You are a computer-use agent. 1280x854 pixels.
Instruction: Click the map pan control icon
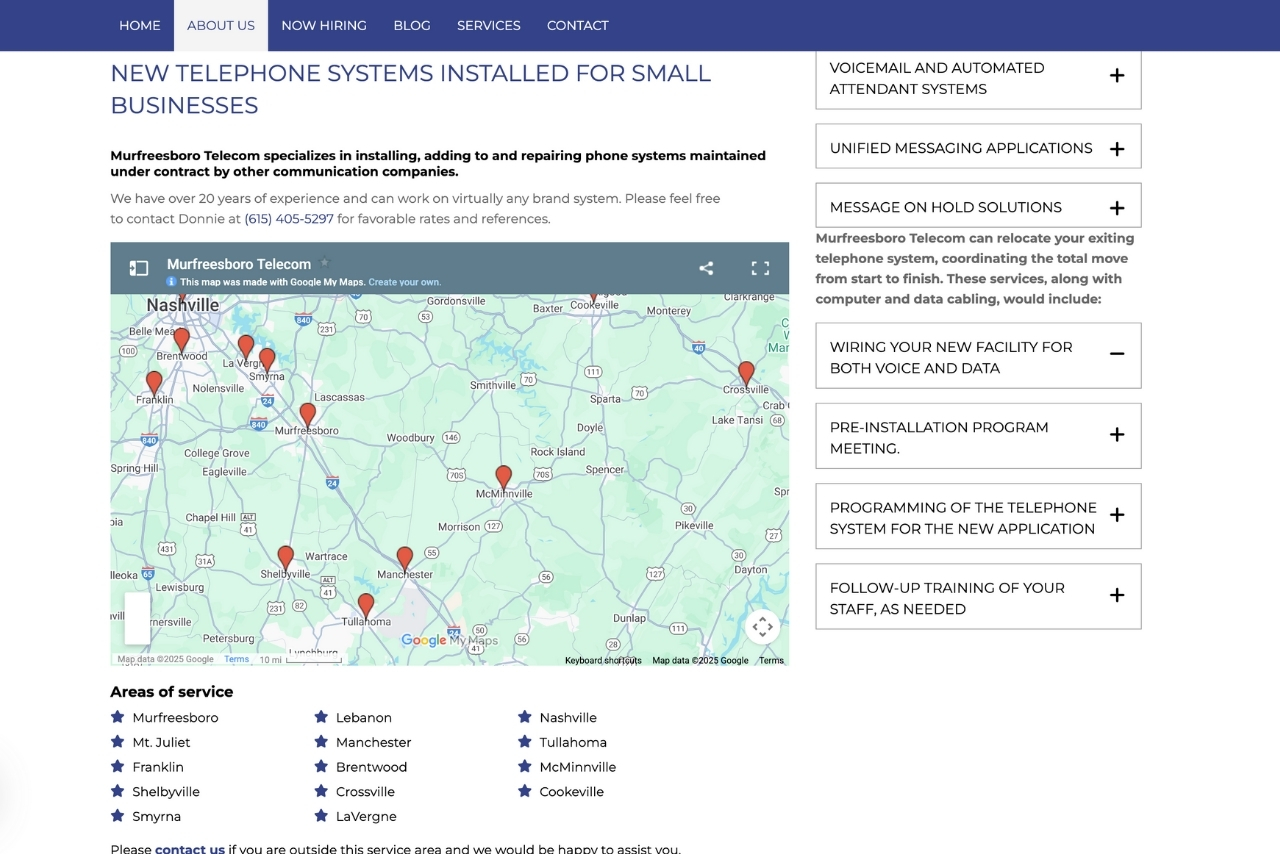click(x=762, y=627)
